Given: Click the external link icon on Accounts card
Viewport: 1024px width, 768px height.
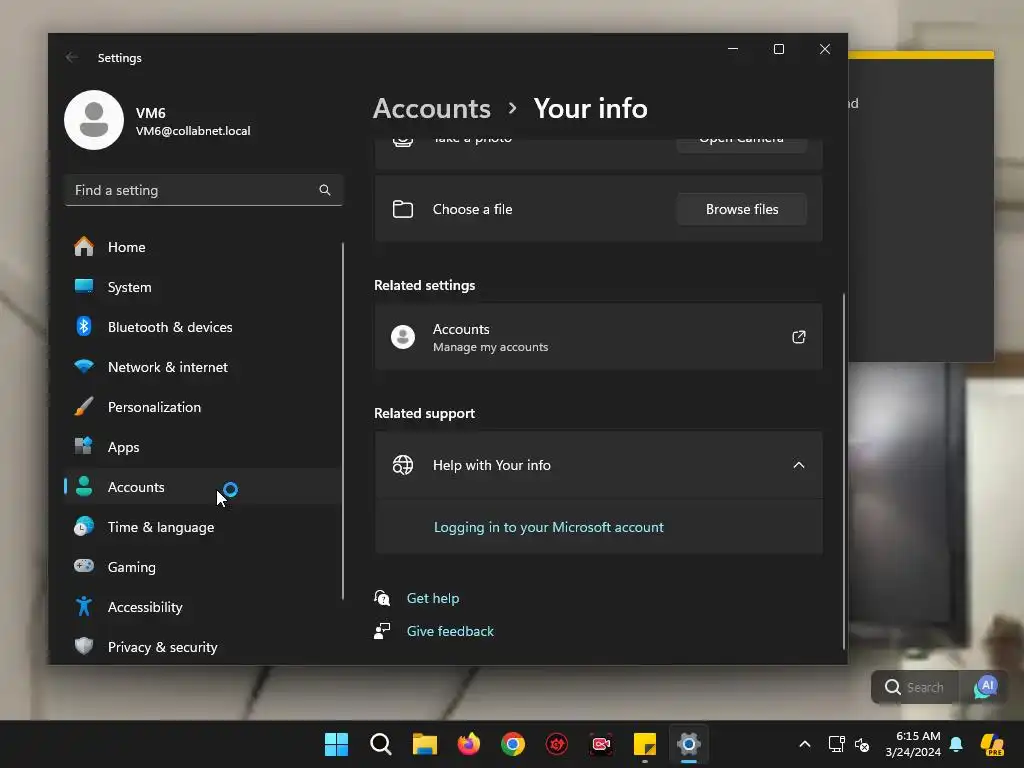Looking at the screenshot, I should coord(799,337).
